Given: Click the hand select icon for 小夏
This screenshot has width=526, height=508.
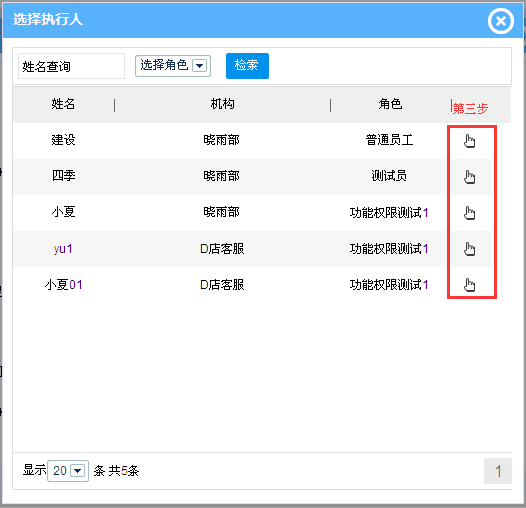Looking at the screenshot, I should coord(469,213).
